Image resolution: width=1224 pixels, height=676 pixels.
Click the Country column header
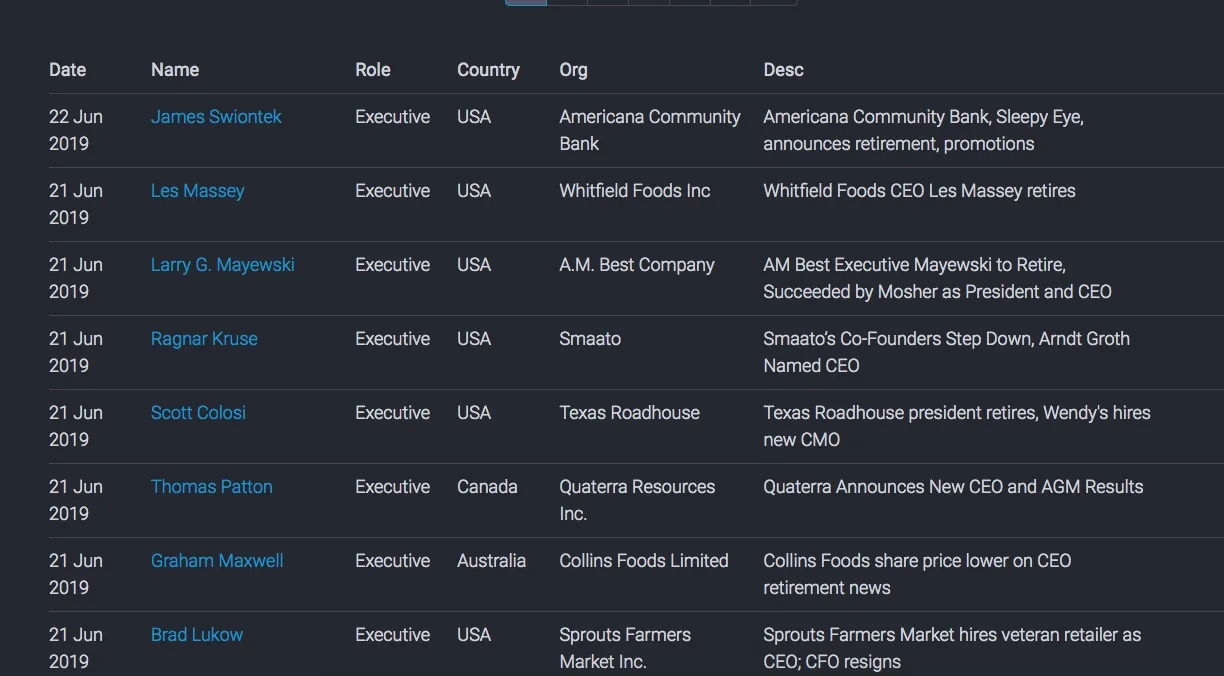pyautogui.click(x=488, y=70)
